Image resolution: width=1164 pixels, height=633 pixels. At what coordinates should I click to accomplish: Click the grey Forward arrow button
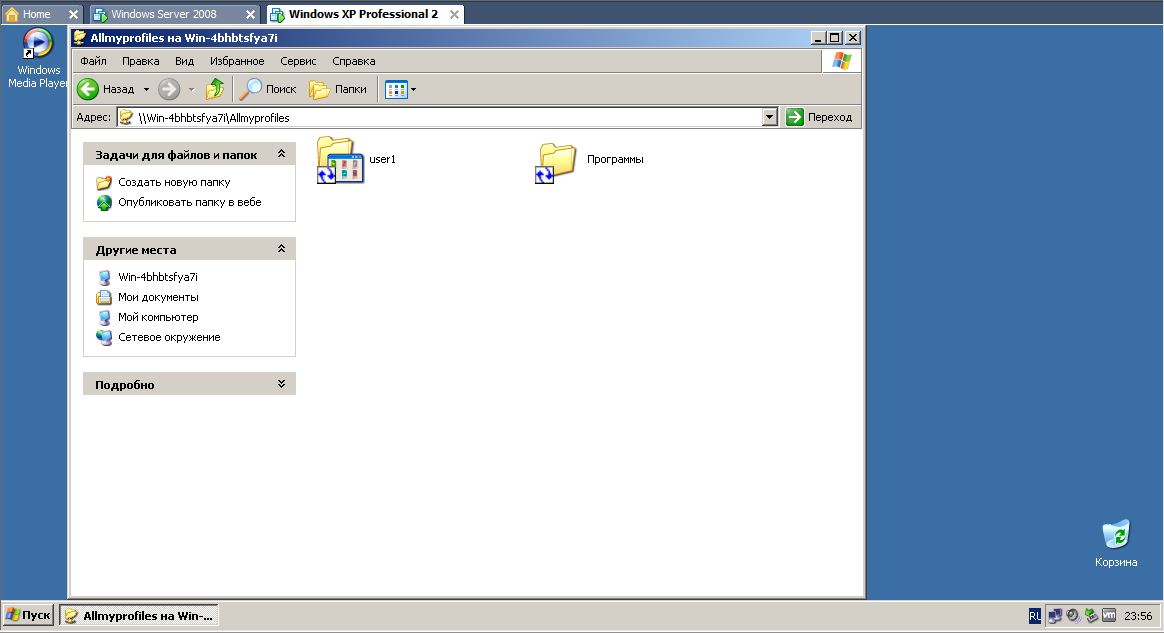pos(169,89)
